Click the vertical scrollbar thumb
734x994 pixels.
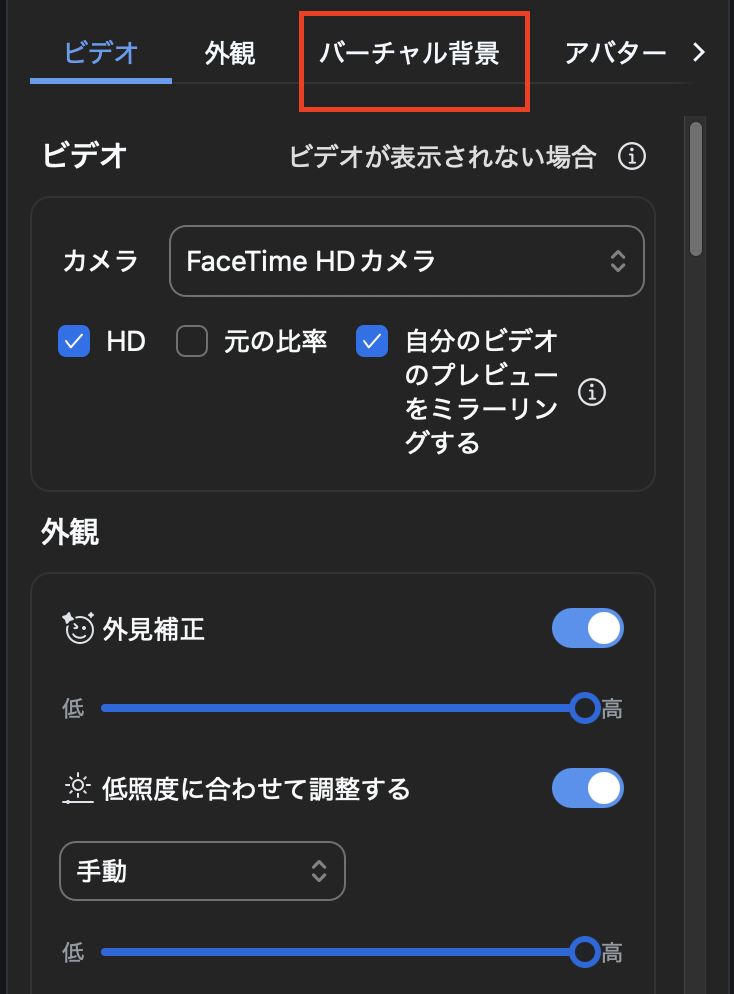(x=696, y=188)
